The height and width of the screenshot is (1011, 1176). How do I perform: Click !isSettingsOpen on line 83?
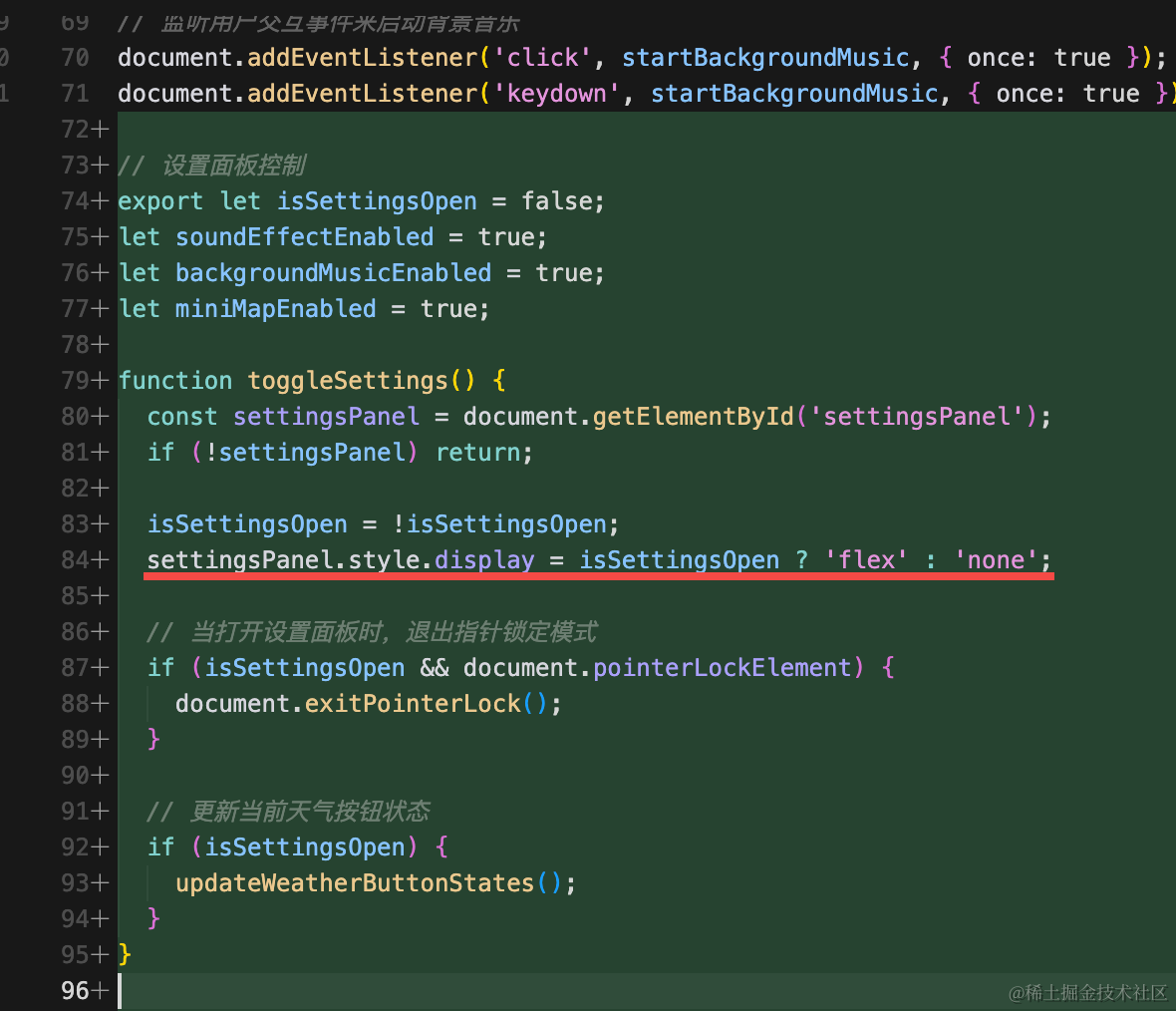499,523
